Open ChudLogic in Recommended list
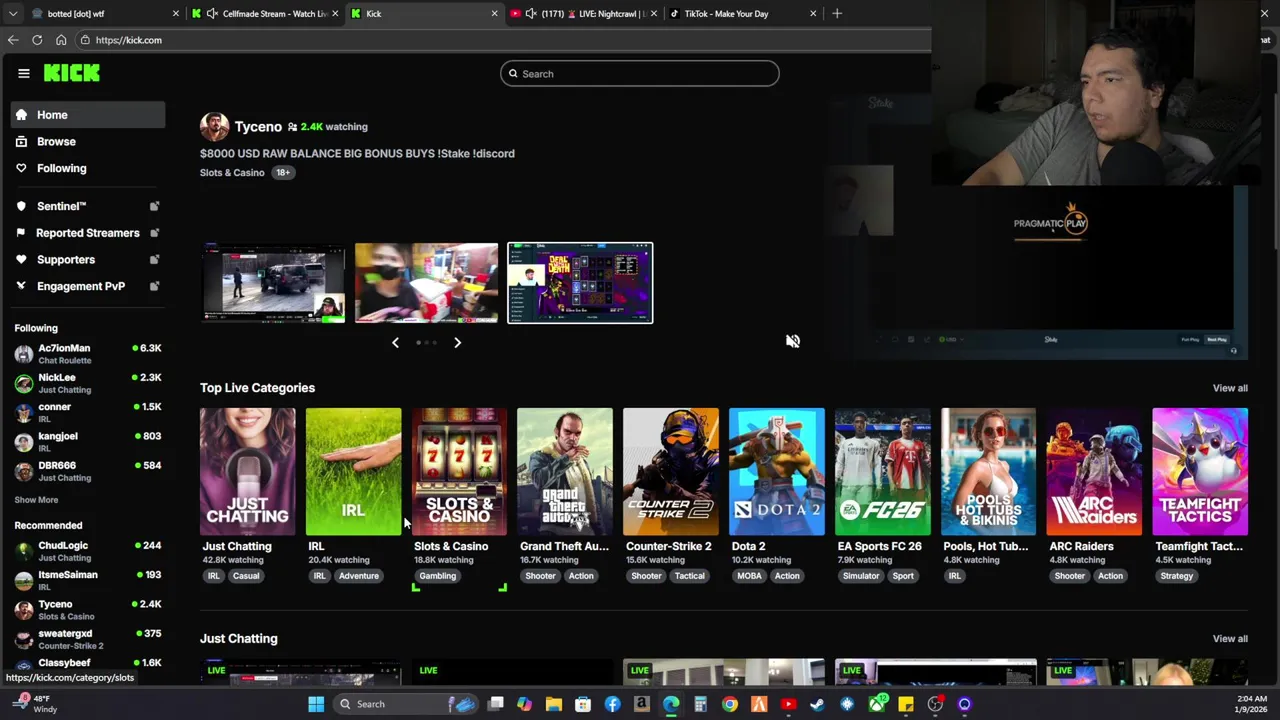1280x720 pixels. point(88,551)
